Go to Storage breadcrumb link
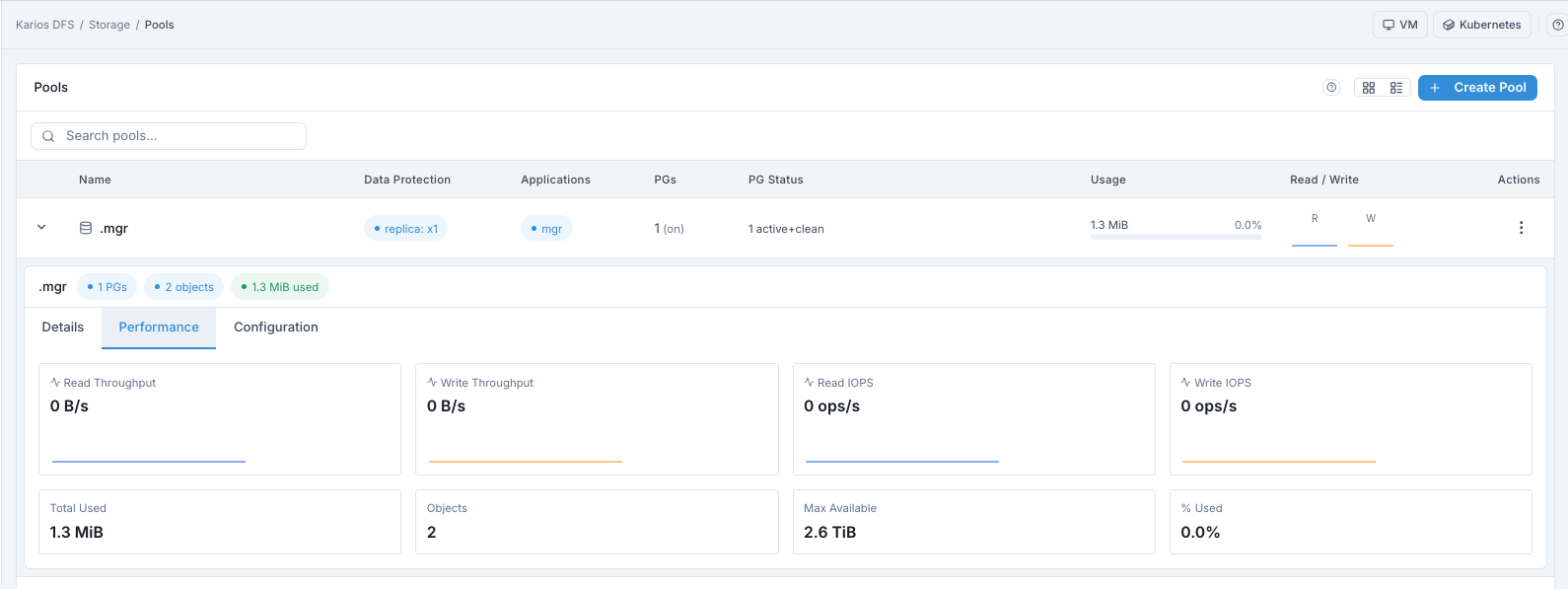The height and width of the screenshot is (589, 1568). click(109, 25)
